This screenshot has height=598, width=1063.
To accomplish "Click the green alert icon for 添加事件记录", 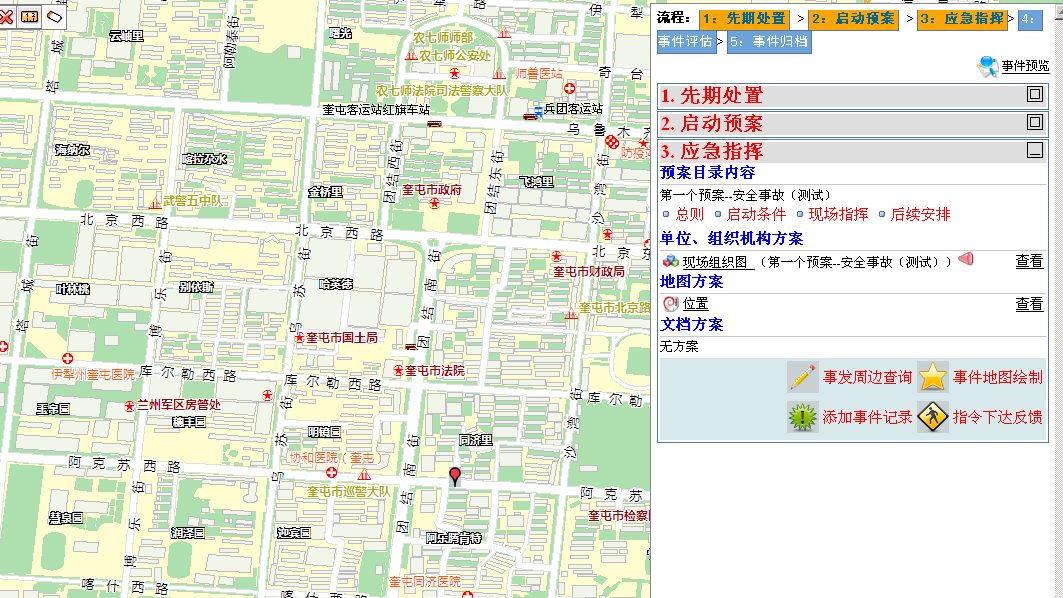I will point(803,416).
